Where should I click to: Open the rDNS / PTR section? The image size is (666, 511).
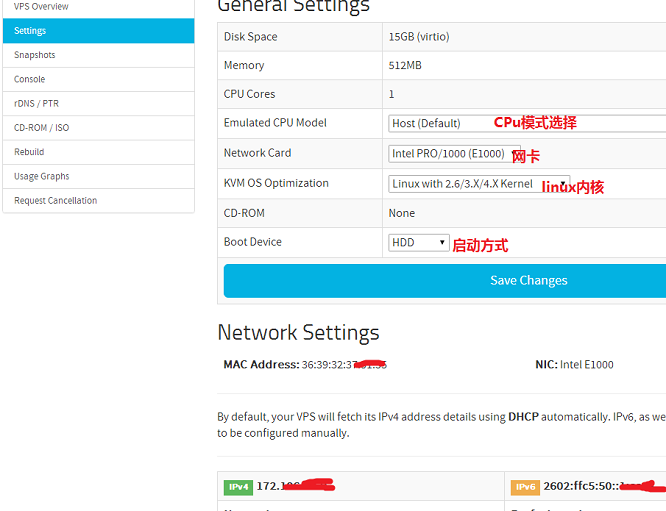[37, 104]
